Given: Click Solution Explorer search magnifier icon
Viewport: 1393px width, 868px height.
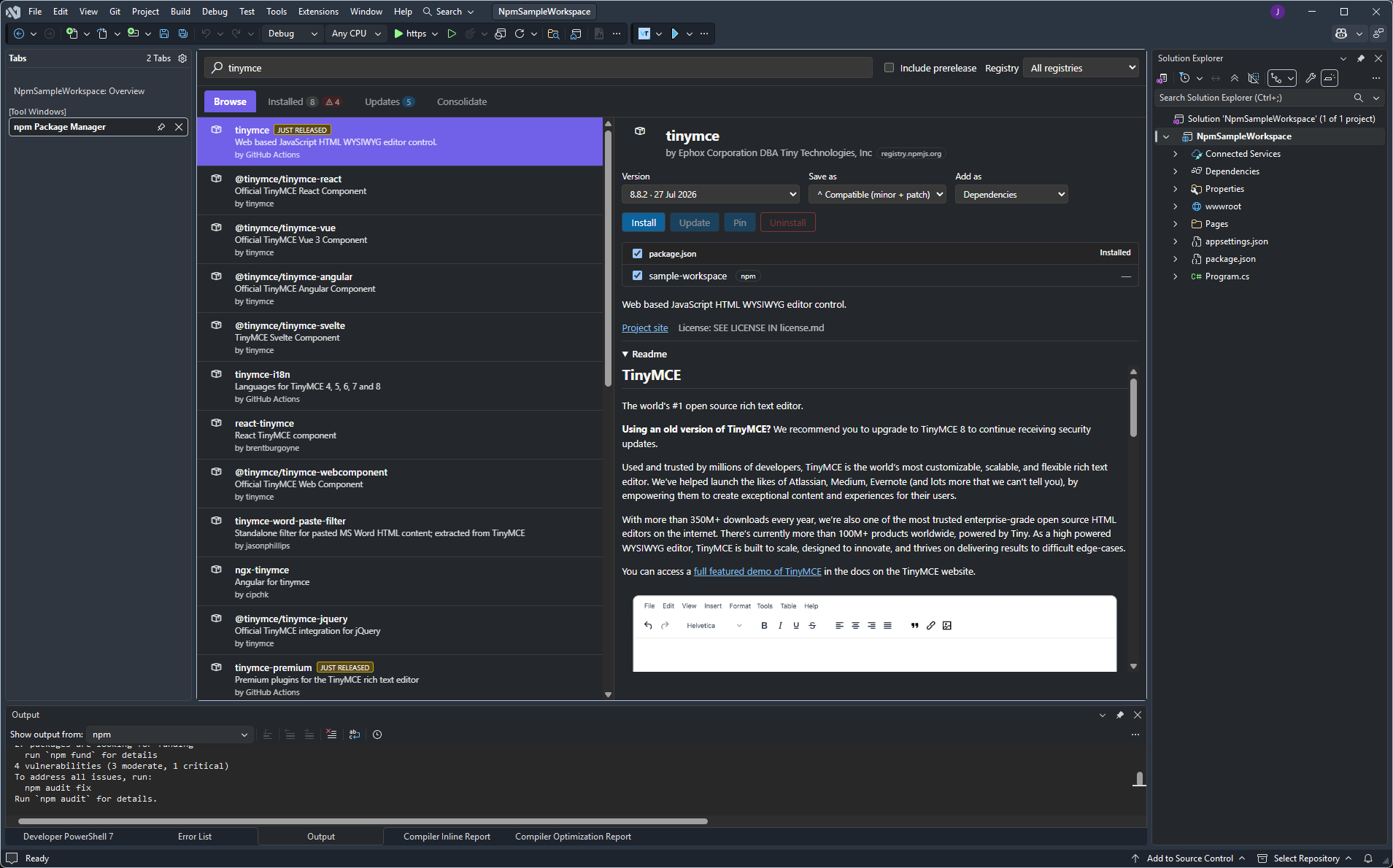Looking at the screenshot, I should pyautogui.click(x=1358, y=98).
